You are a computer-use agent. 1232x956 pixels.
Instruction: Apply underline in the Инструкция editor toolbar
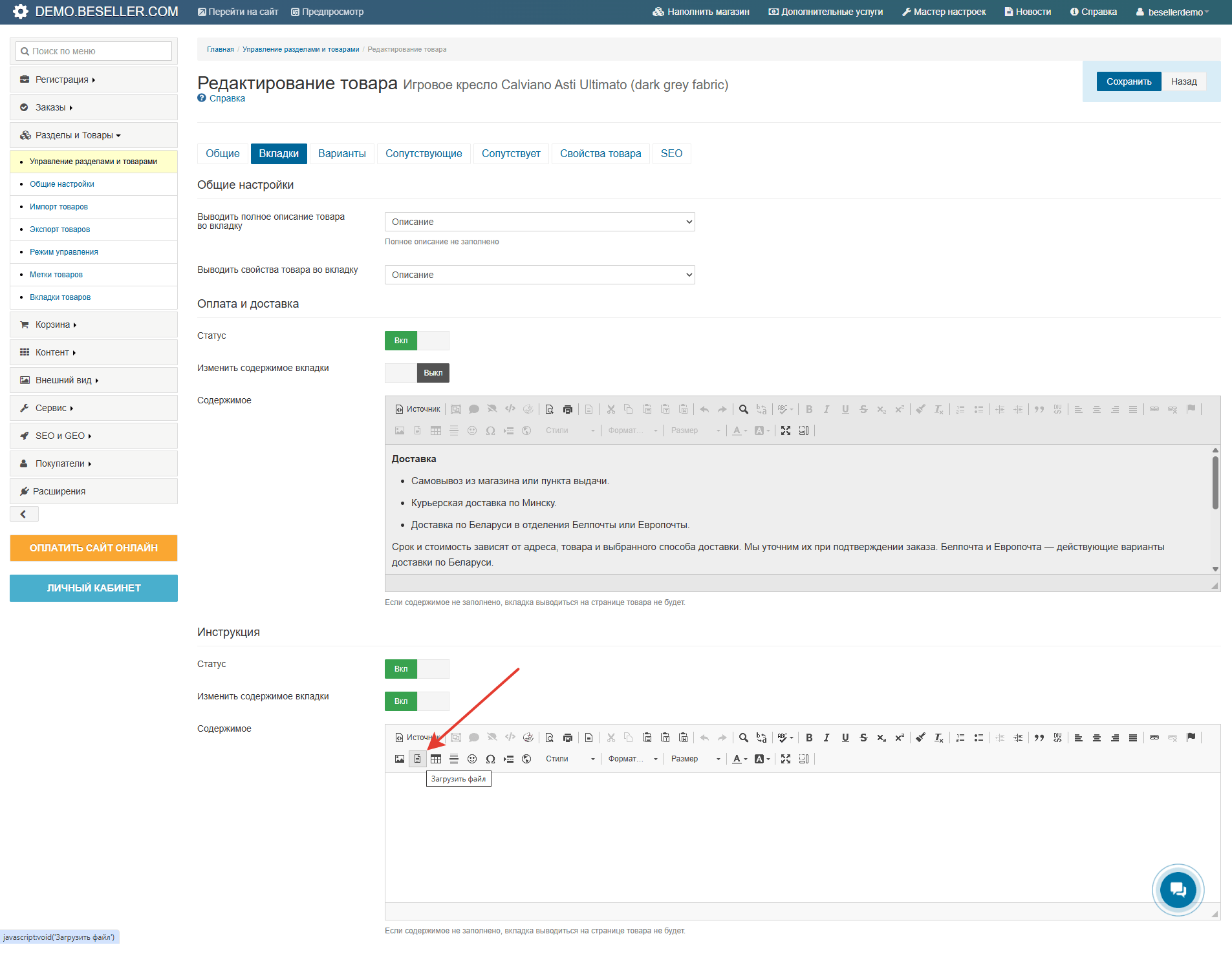845,738
